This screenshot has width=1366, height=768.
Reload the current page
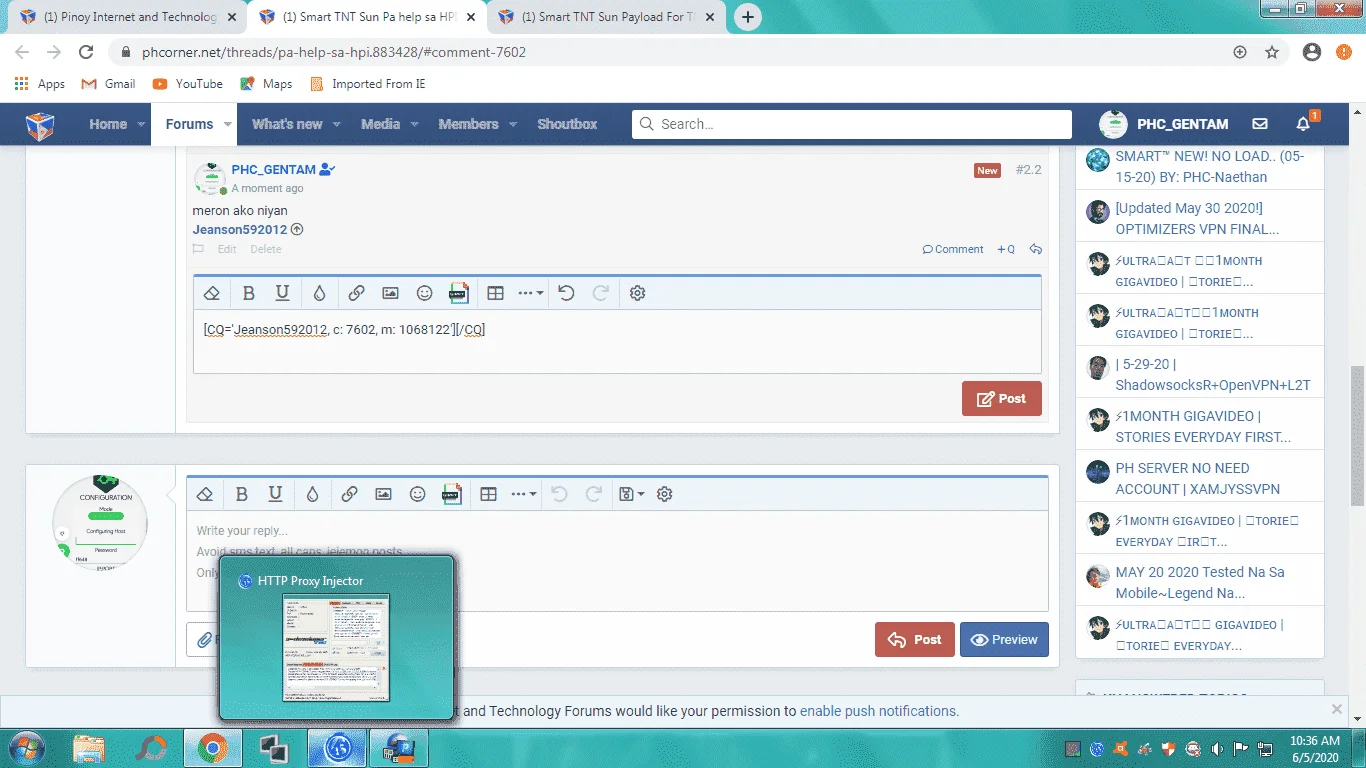click(x=86, y=52)
